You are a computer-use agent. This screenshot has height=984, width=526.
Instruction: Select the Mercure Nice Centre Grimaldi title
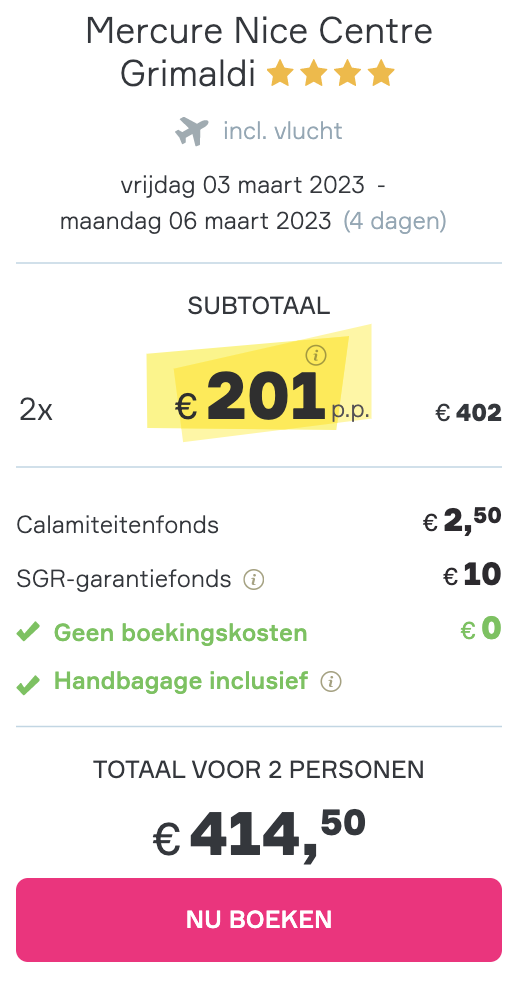coord(259,52)
